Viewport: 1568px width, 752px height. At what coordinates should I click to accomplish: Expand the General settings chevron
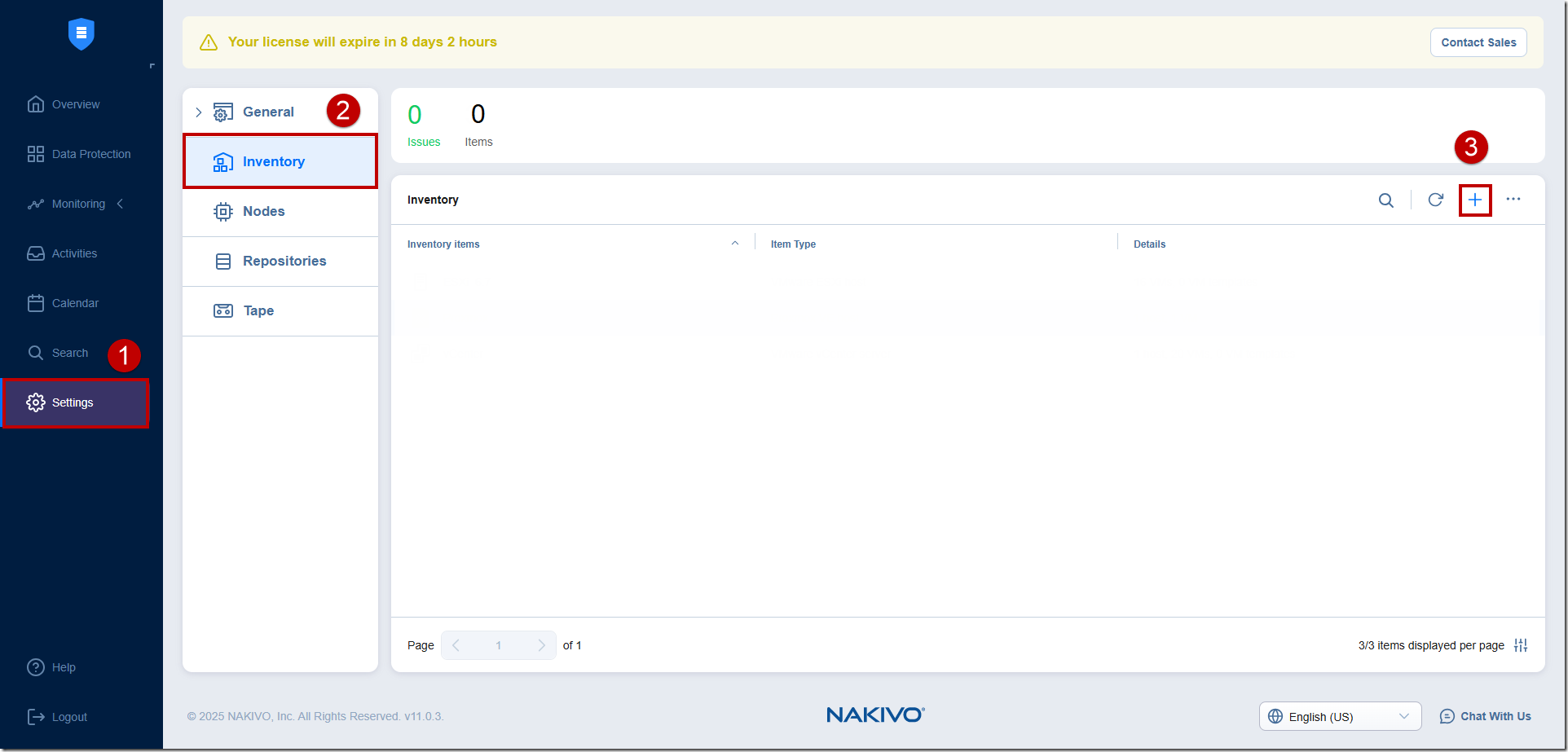point(198,112)
